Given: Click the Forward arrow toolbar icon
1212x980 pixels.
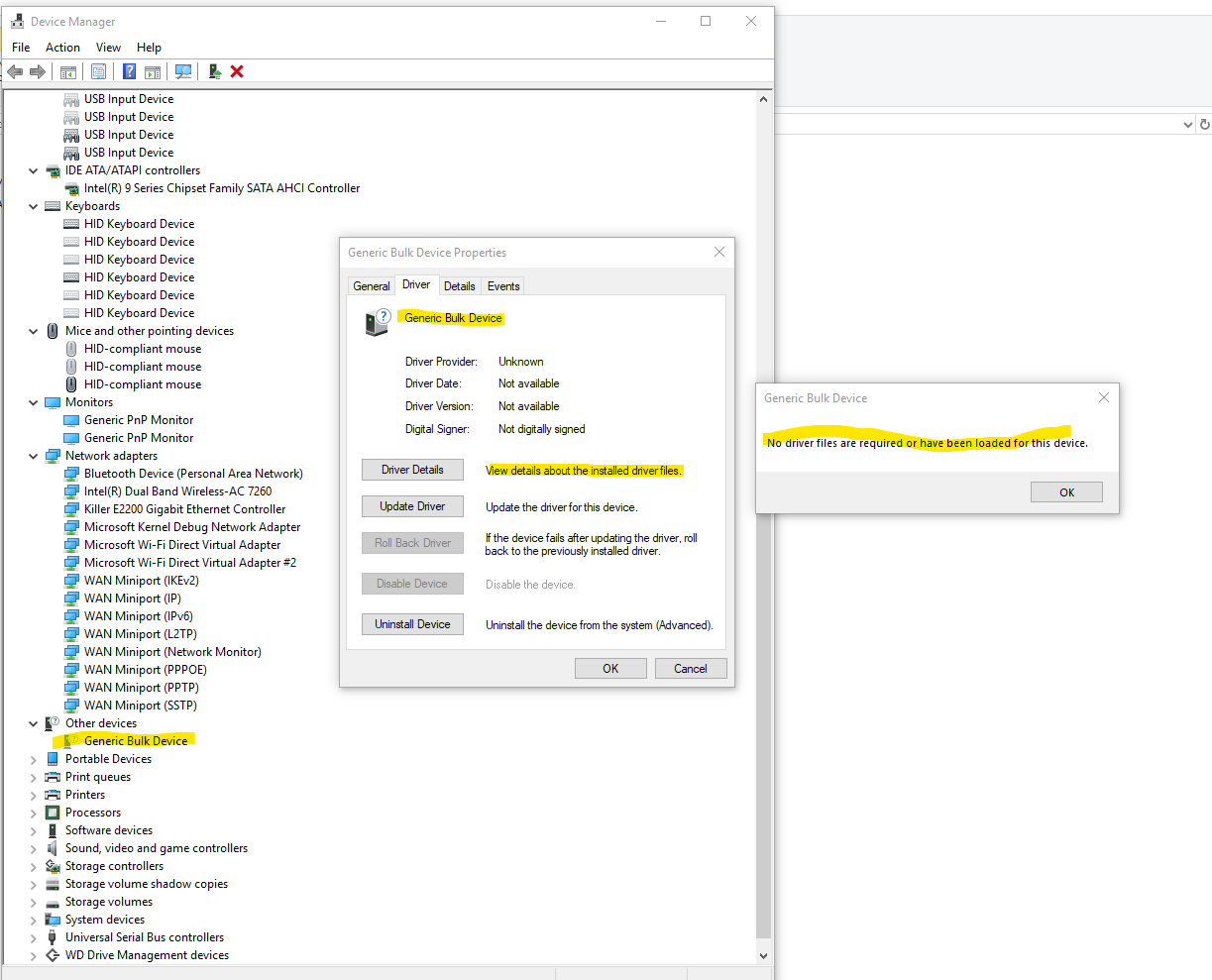Looking at the screenshot, I should pyautogui.click(x=38, y=71).
